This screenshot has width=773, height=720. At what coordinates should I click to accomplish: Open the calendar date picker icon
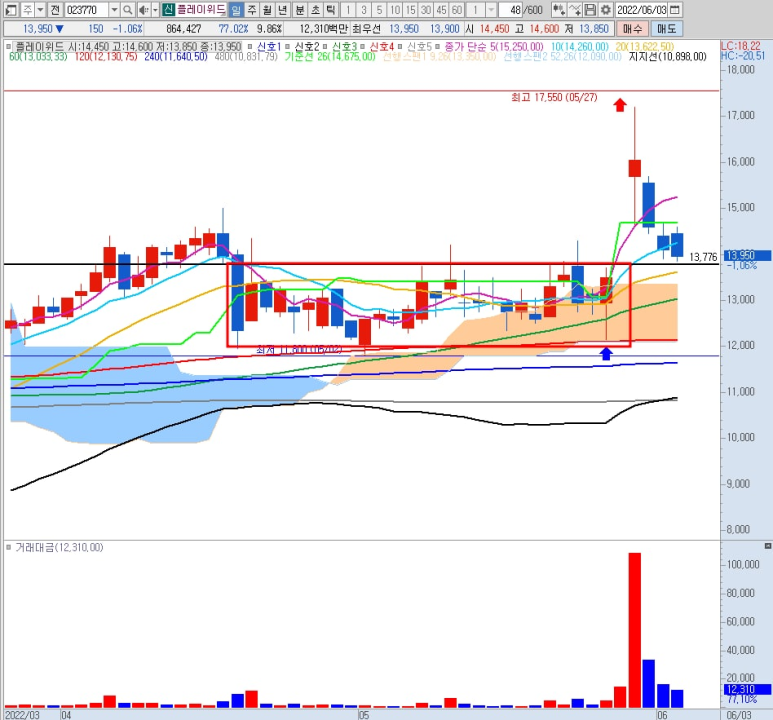point(675,9)
